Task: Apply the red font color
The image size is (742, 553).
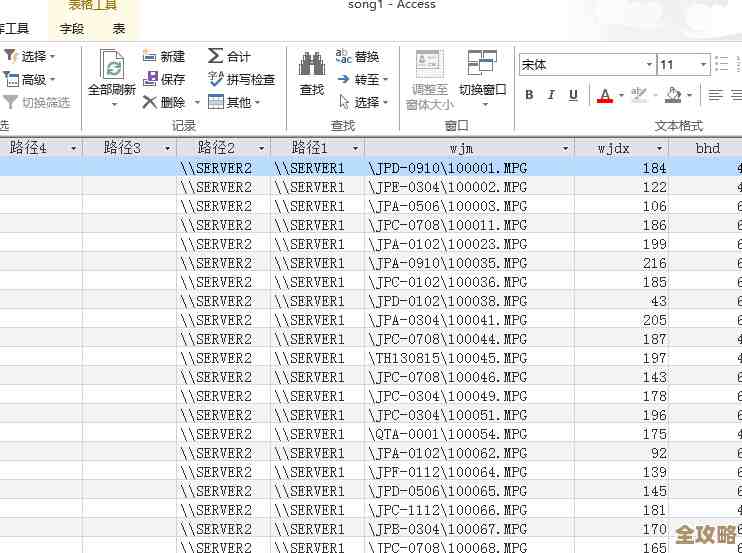Action: 604,96
